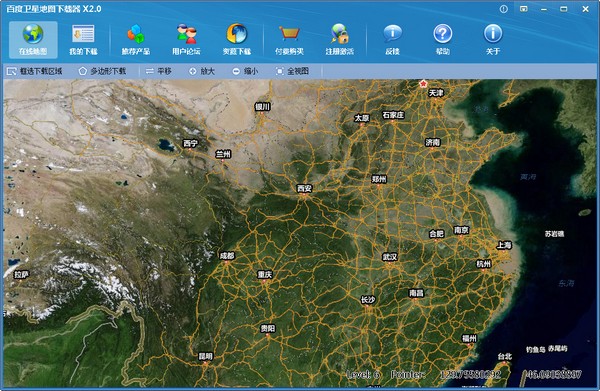Open the 注册激活 register activation lock icon
600x391 pixels.
click(x=339, y=40)
